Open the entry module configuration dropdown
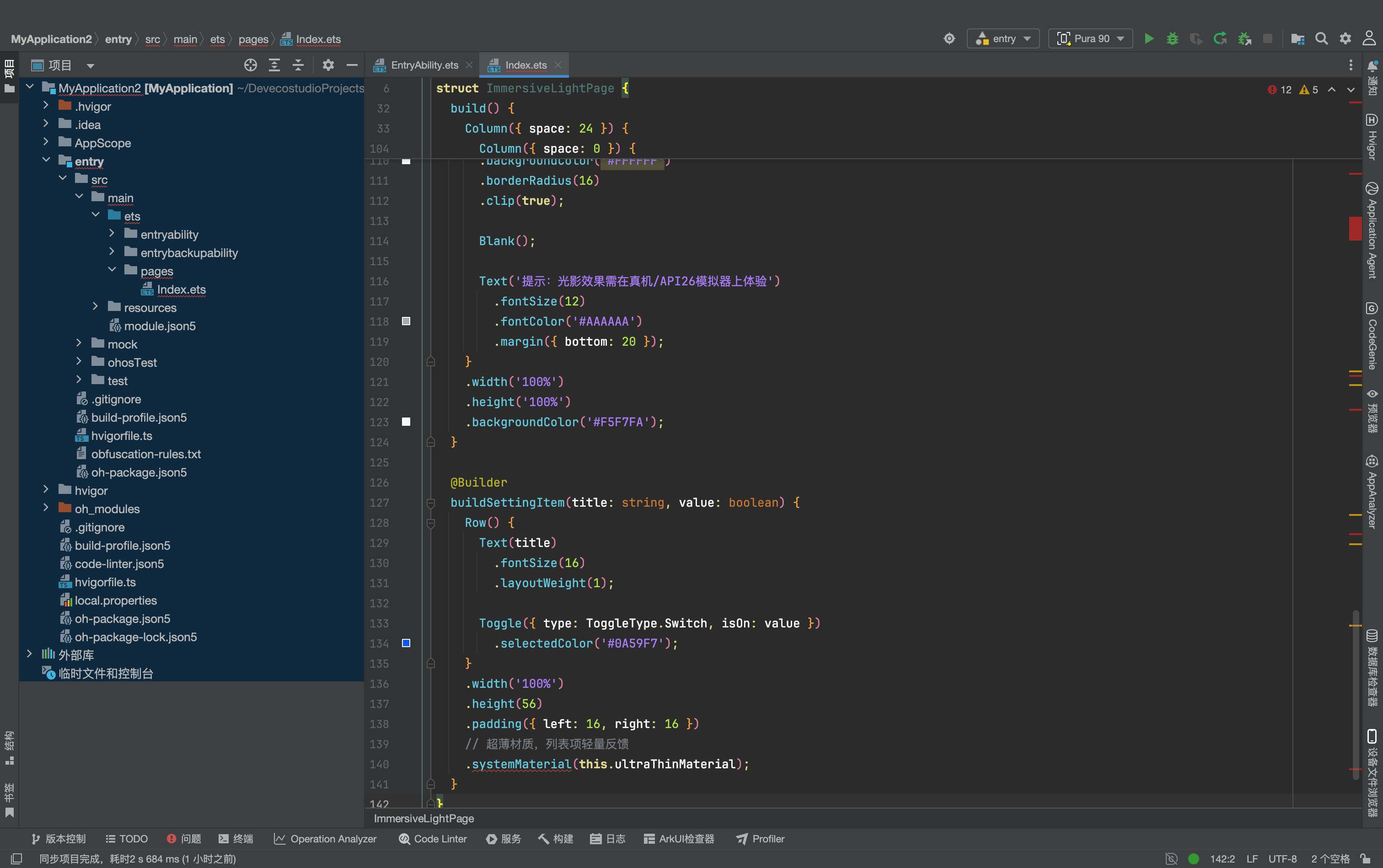 pos(1003,38)
